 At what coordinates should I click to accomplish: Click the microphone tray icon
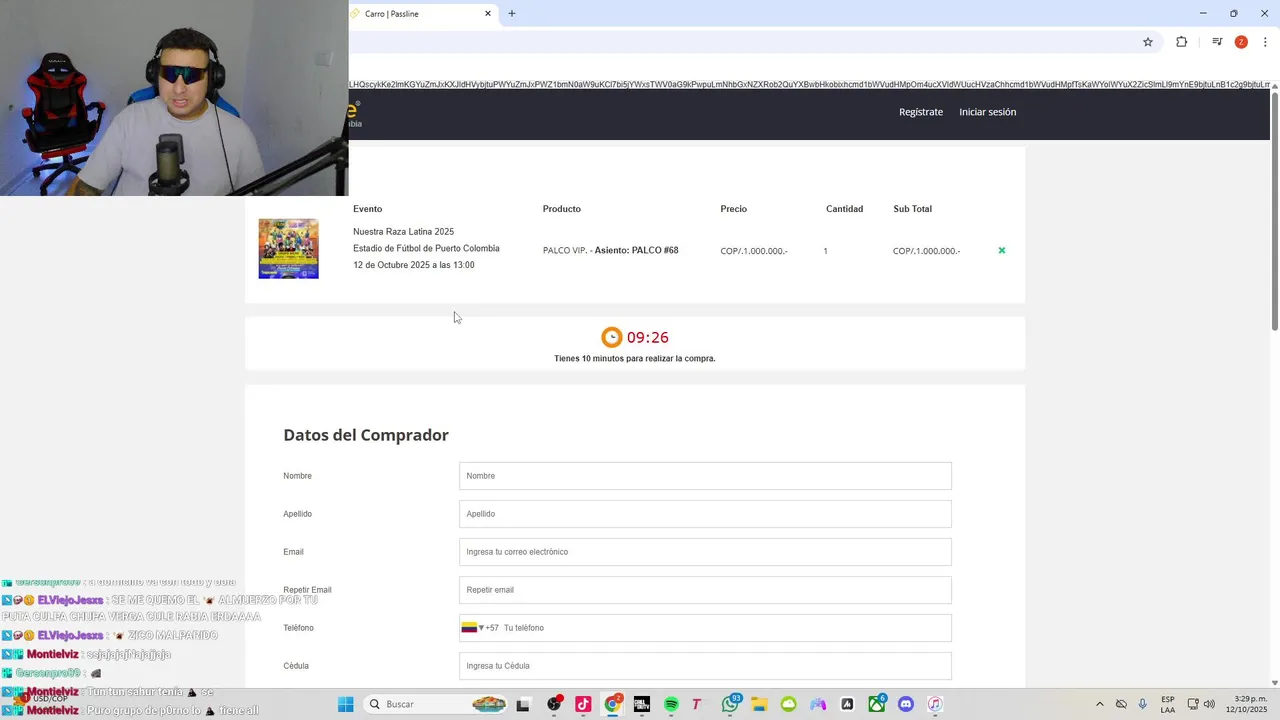point(1143,704)
